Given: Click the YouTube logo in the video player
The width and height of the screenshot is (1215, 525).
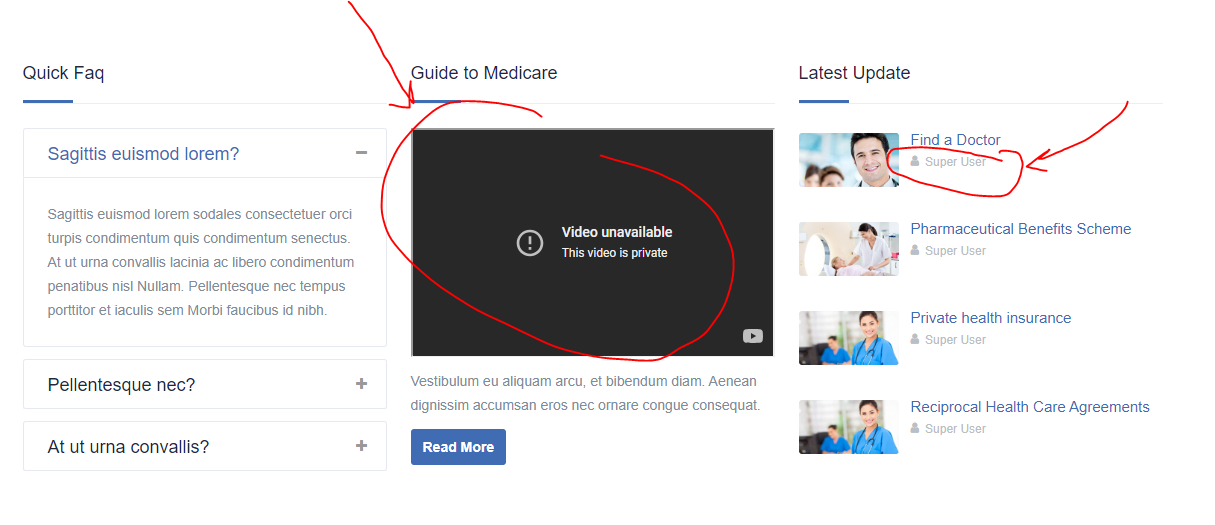Looking at the screenshot, I should (x=753, y=336).
